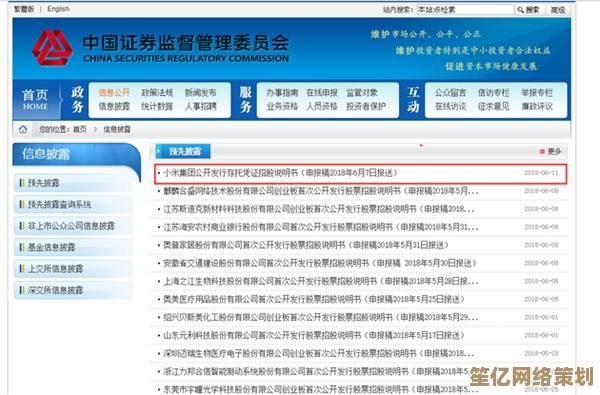600x395 pixels.
Task: Open 奥普家居股份 prospectus link
Action: [x=306, y=245]
